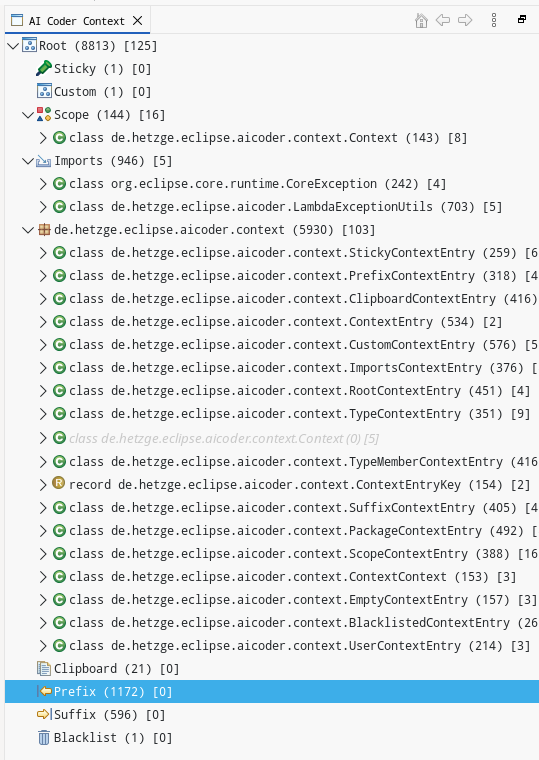
Task: Expand the TypeContextEntry class node
Action: [x=43, y=413]
